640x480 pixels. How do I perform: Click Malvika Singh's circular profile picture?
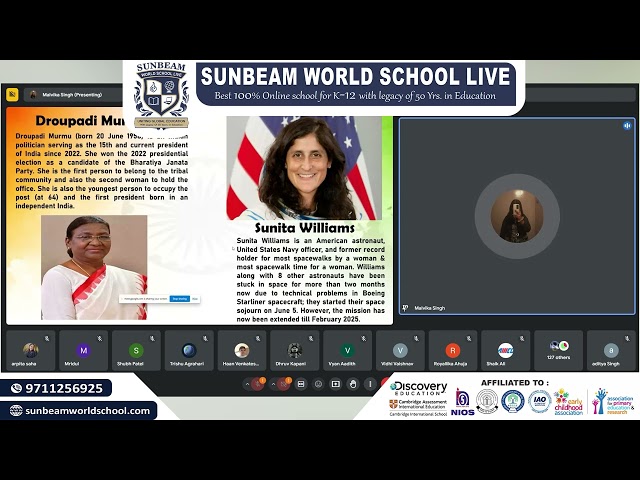(517, 216)
